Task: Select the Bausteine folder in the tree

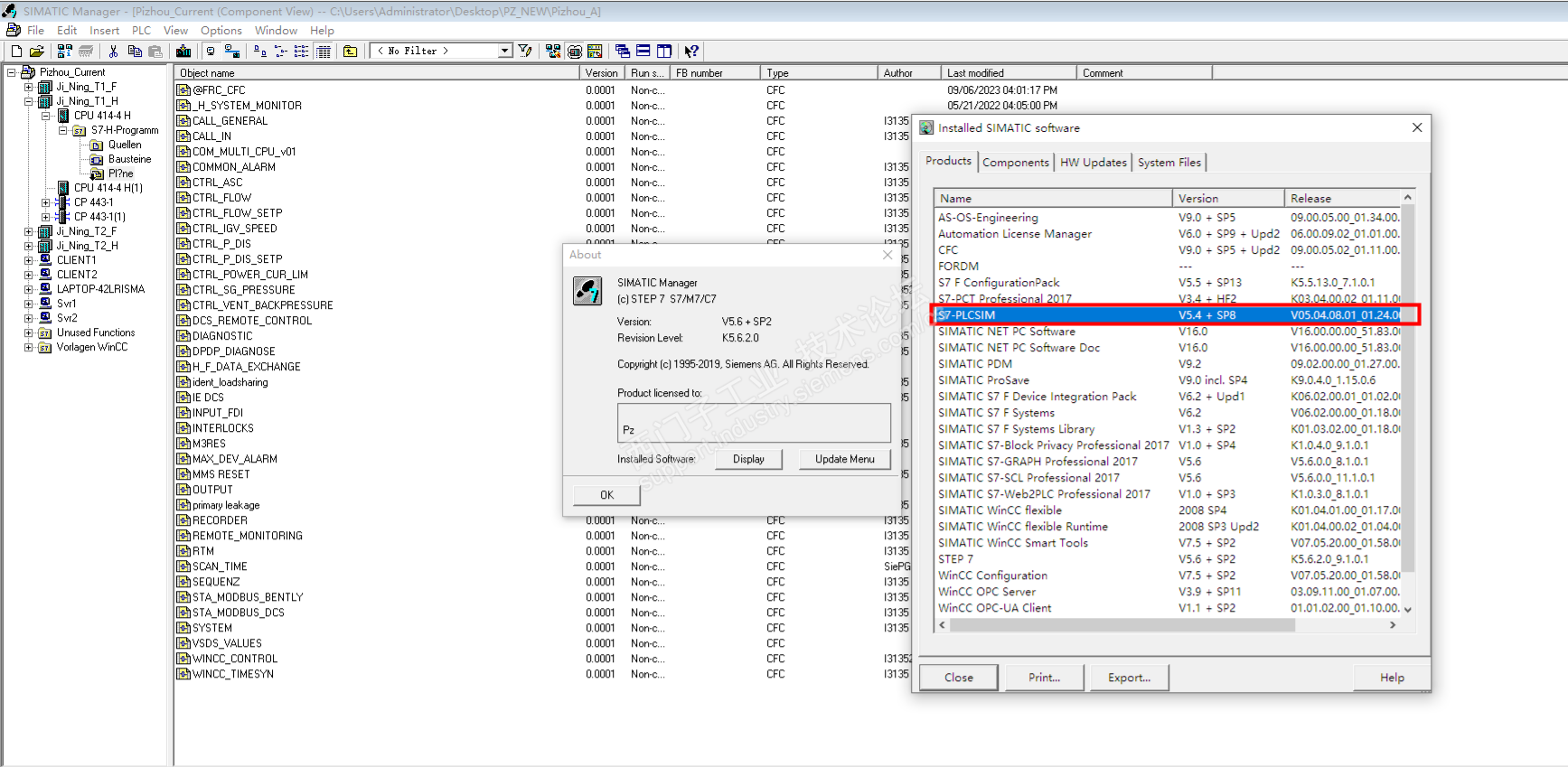Action: (x=129, y=159)
